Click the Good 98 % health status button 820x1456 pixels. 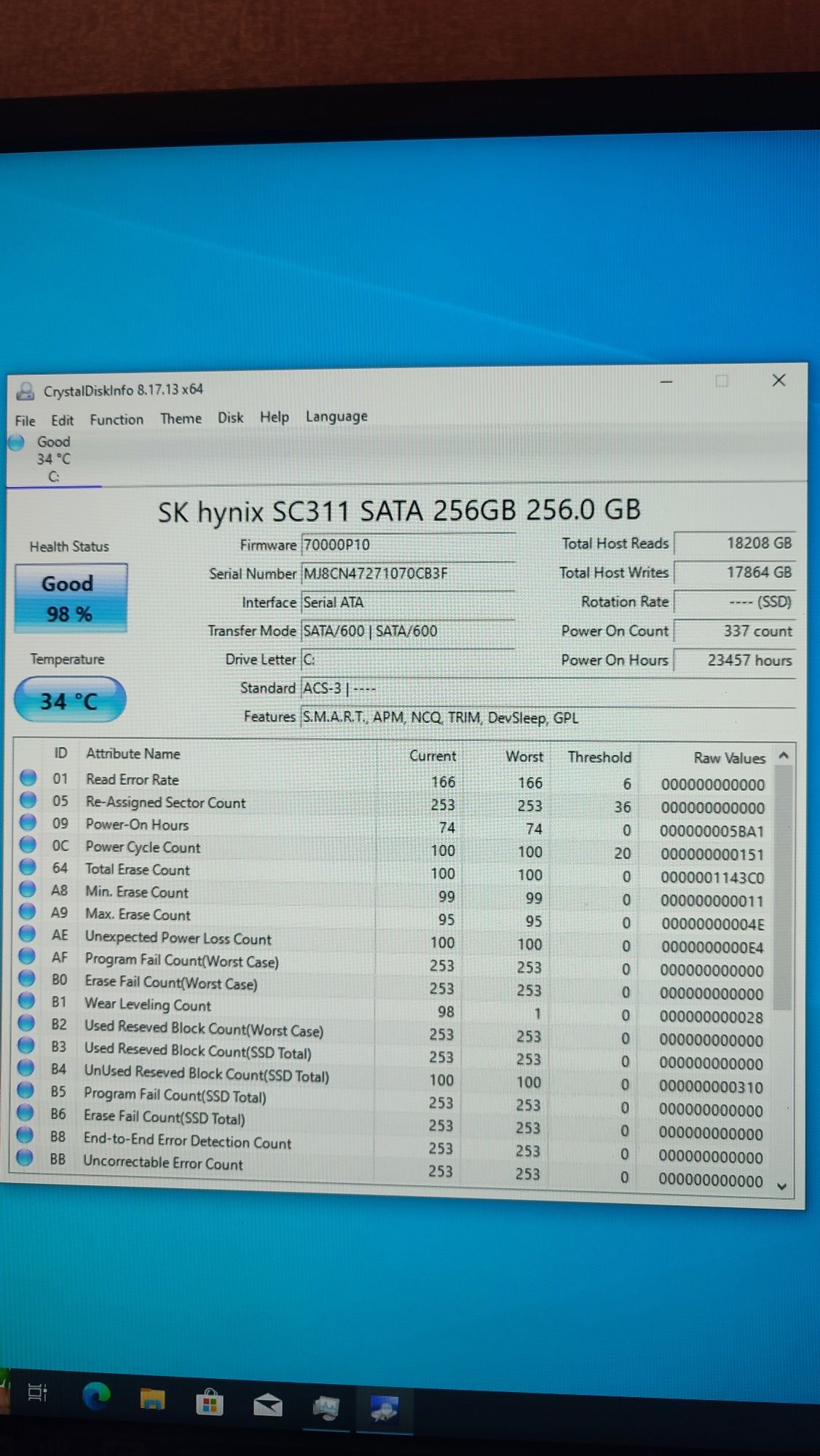70,598
